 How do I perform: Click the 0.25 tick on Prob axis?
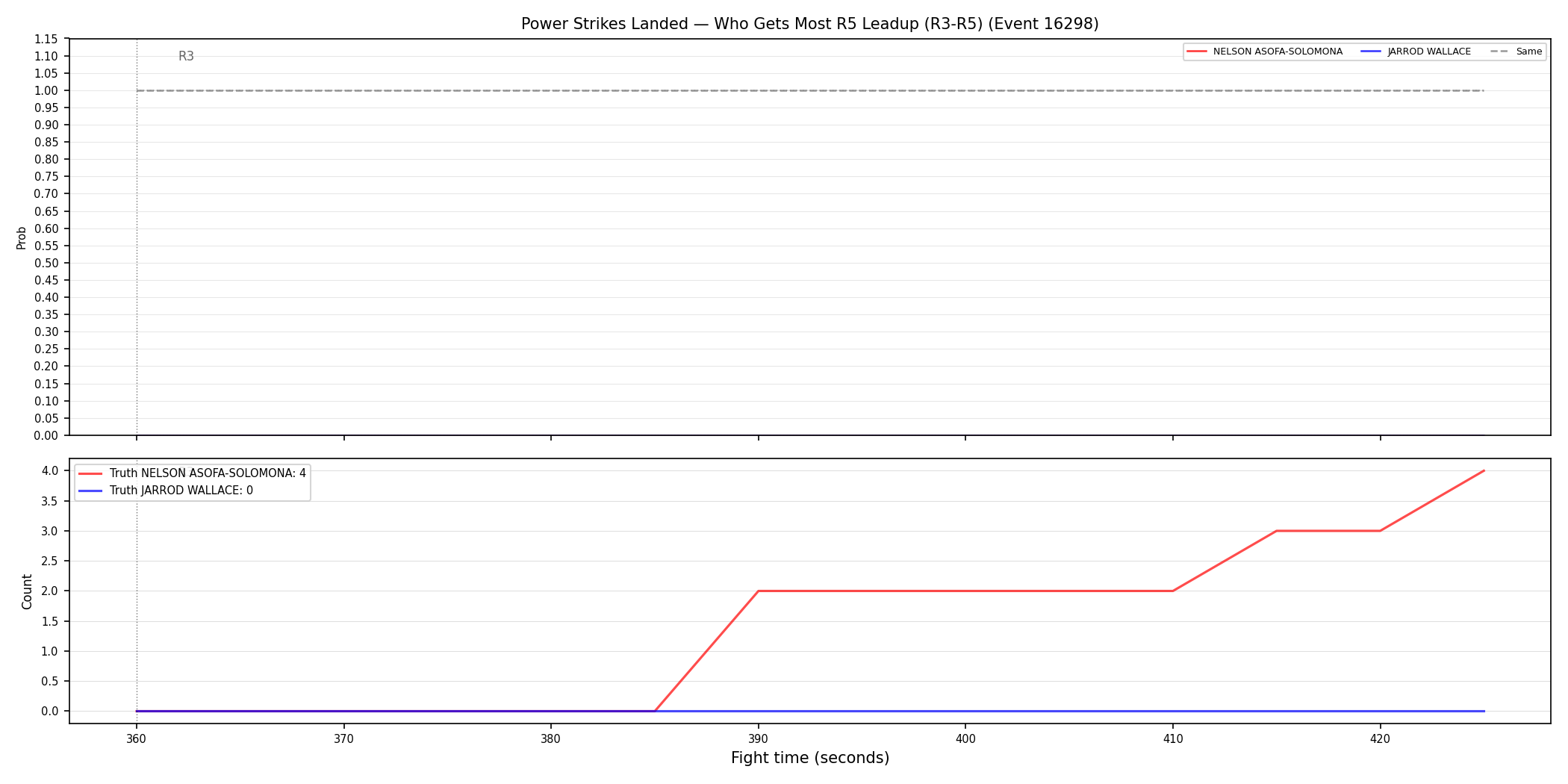pos(46,349)
